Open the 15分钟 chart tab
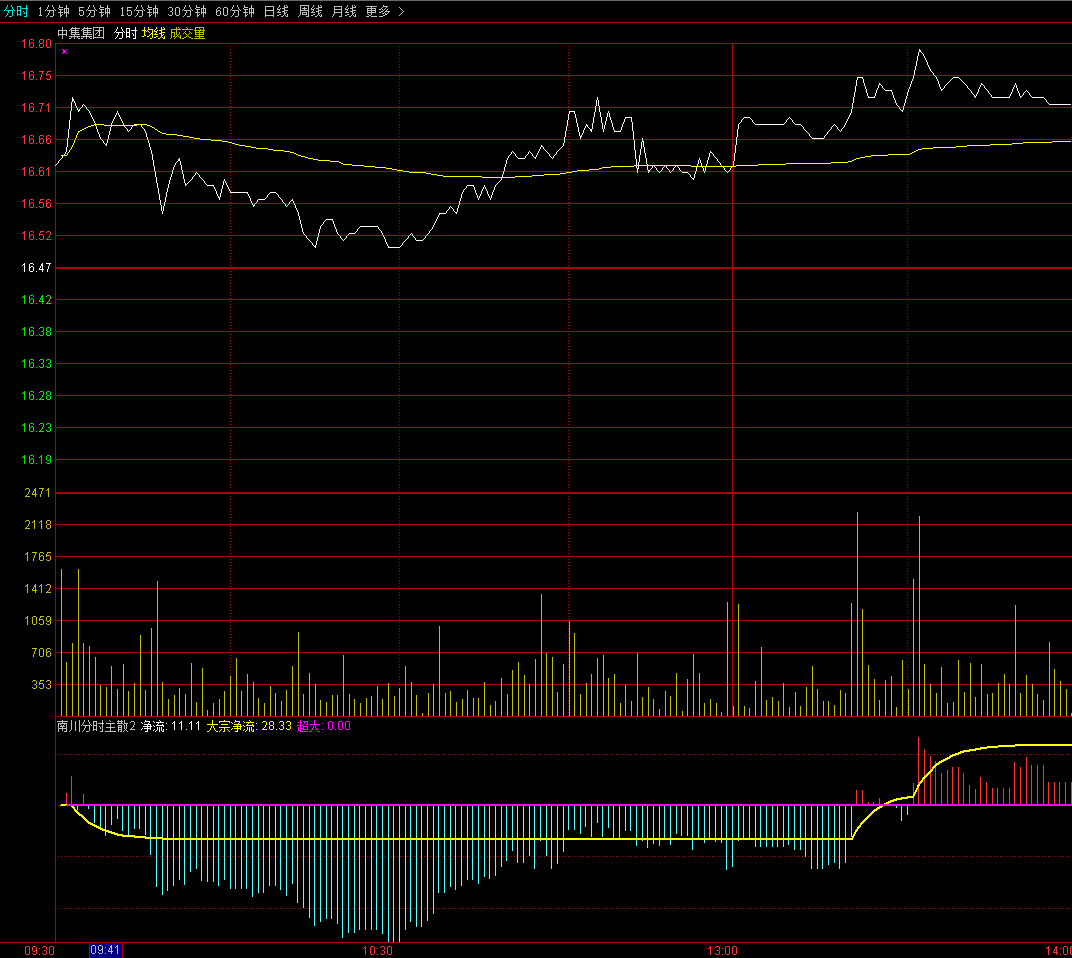The width and height of the screenshot is (1072, 958). point(139,12)
